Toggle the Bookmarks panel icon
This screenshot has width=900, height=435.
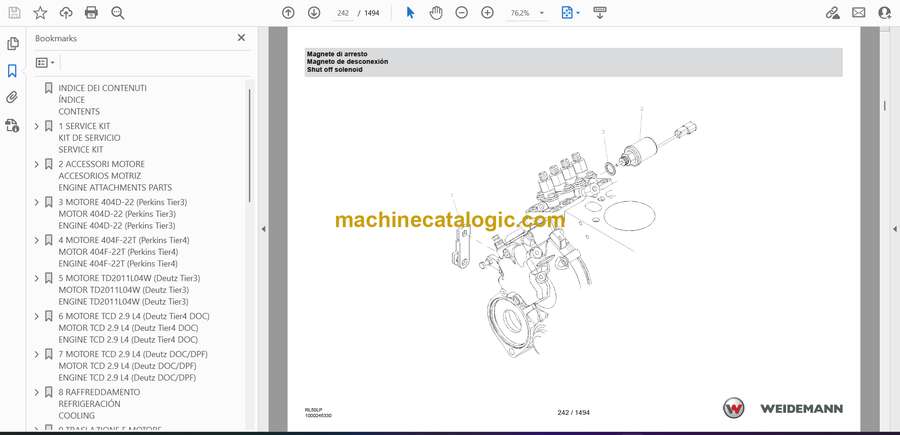pos(12,71)
